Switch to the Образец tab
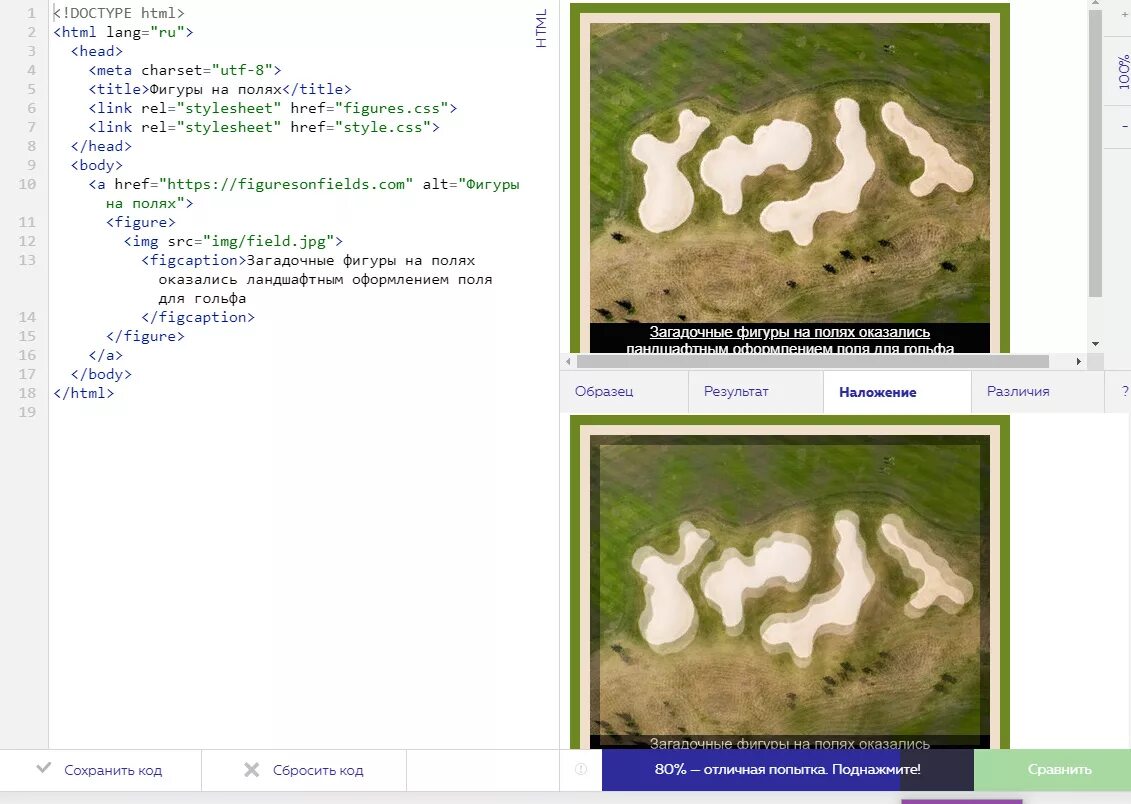 (604, 392)
